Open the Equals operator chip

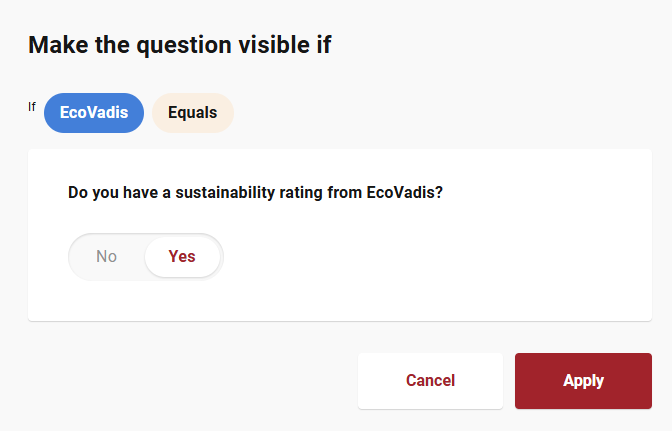tap(193, 113)
